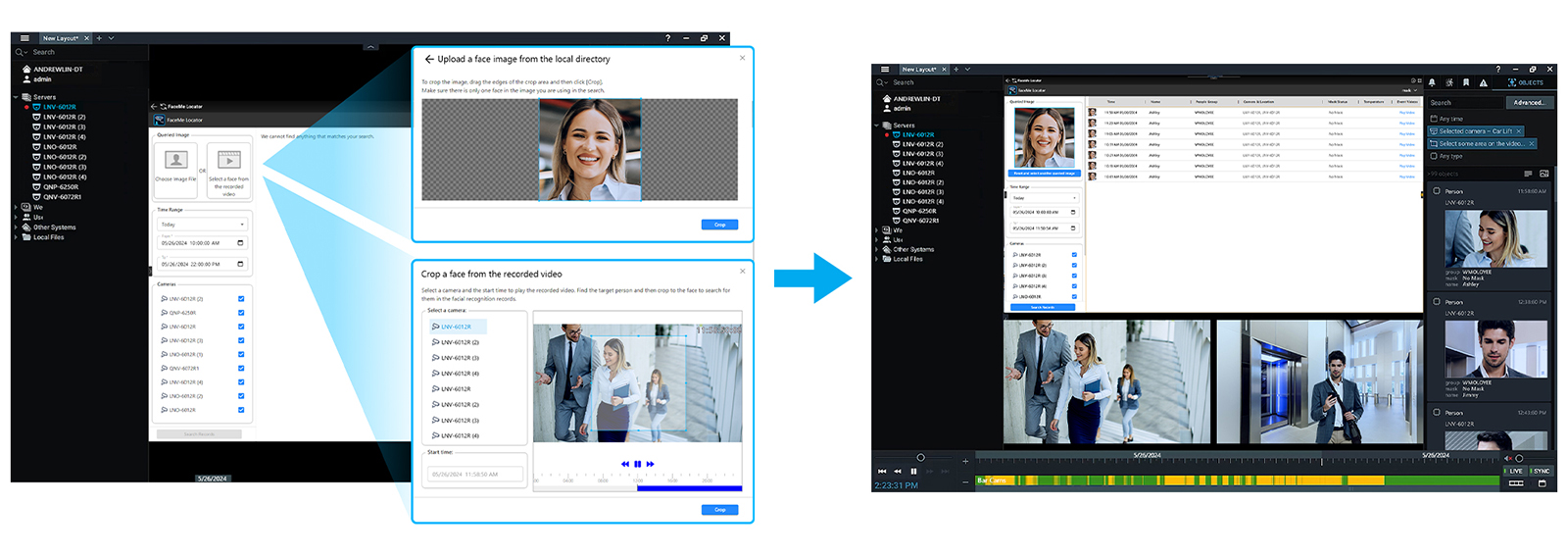Toggle the QNV-6072R1 camera checkbox
Viewport: 1568px width, 556px height.
point(241,369)
